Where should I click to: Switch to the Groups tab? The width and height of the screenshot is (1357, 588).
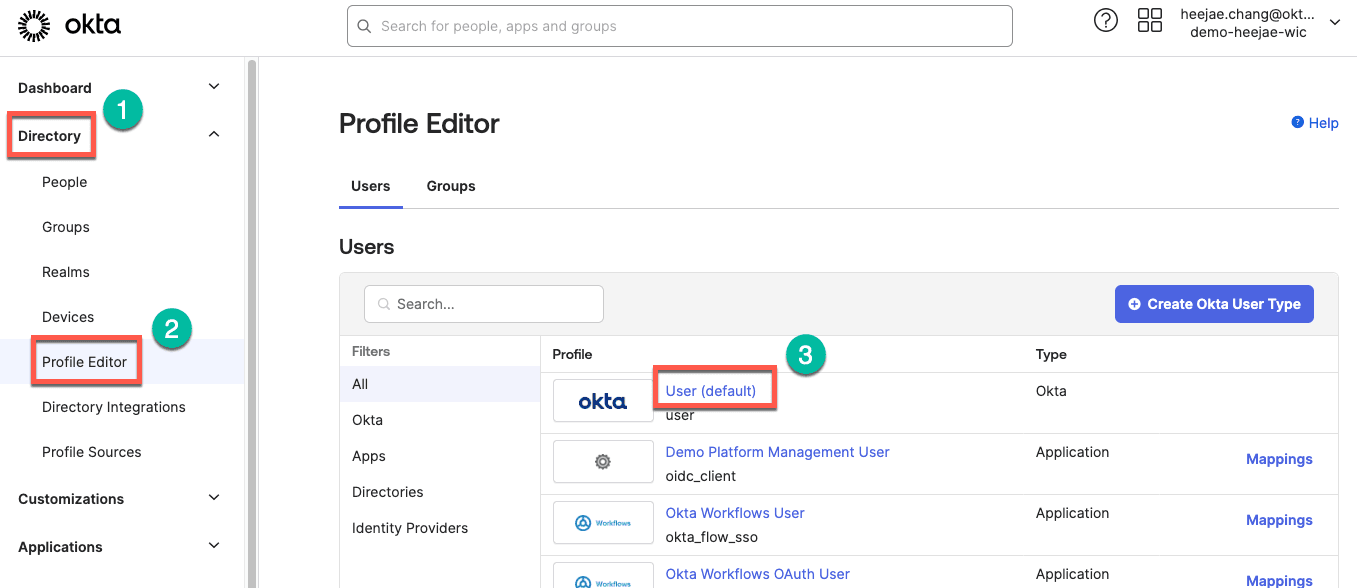tap(451, 186)
